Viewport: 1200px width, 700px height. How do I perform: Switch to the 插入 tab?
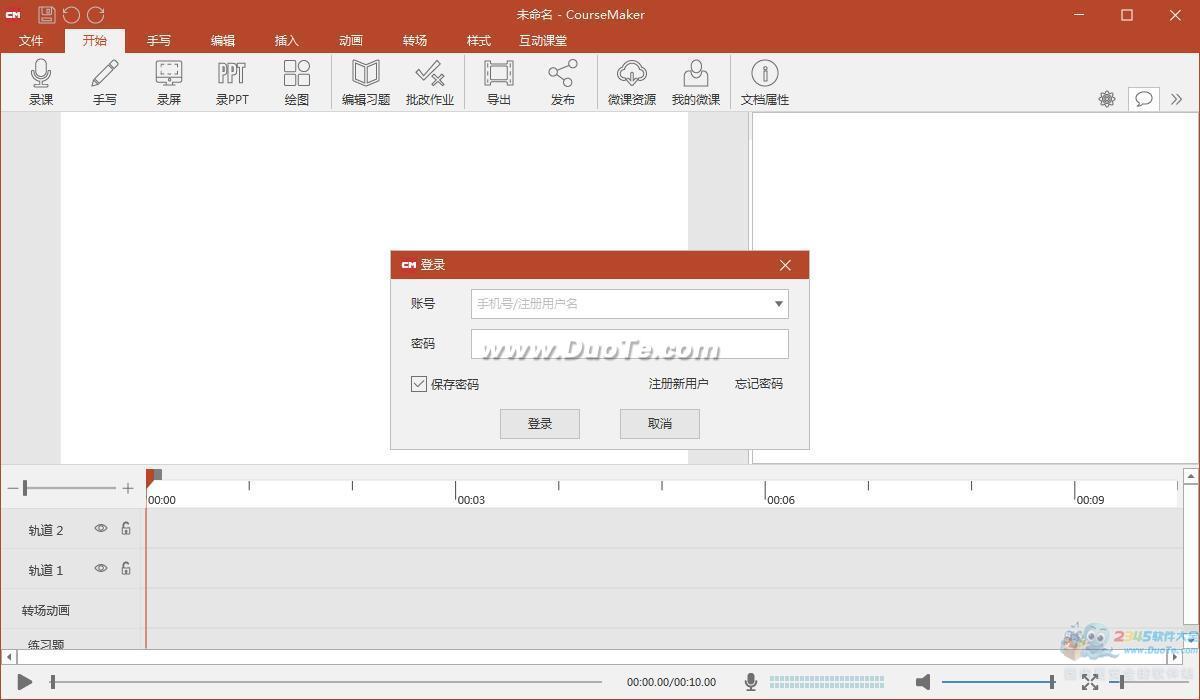[287, 41]
